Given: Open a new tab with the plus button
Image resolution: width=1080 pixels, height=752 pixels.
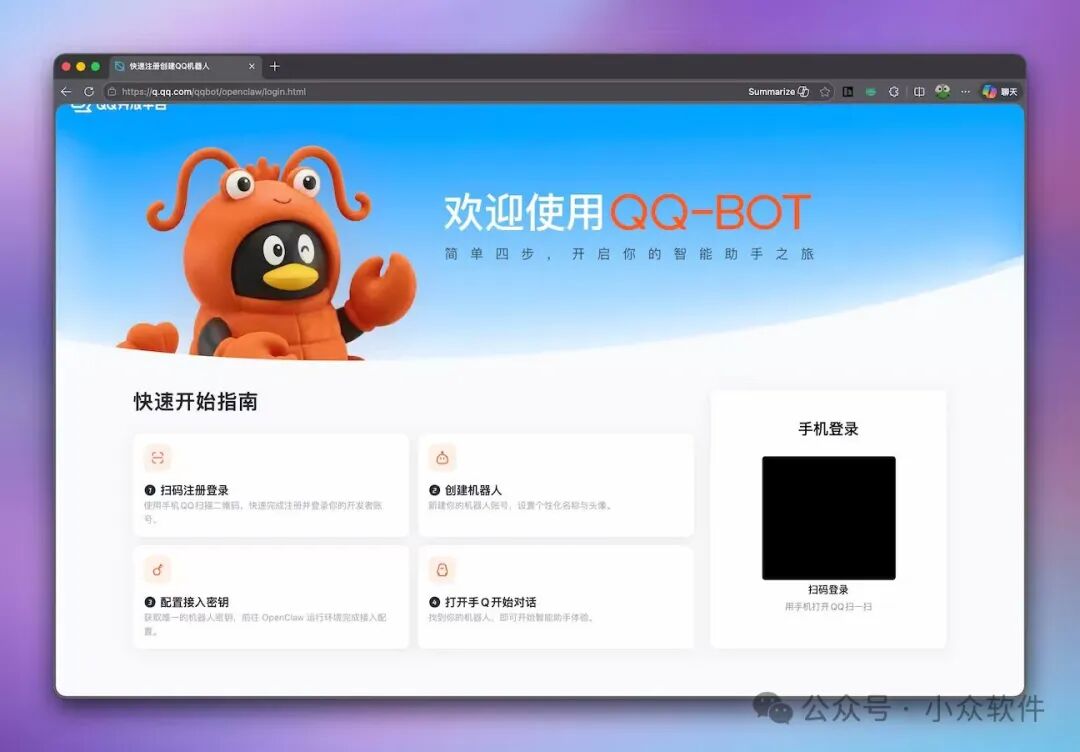Looking at the screenshot, I should pyautogui.click(x=275, y=66).
